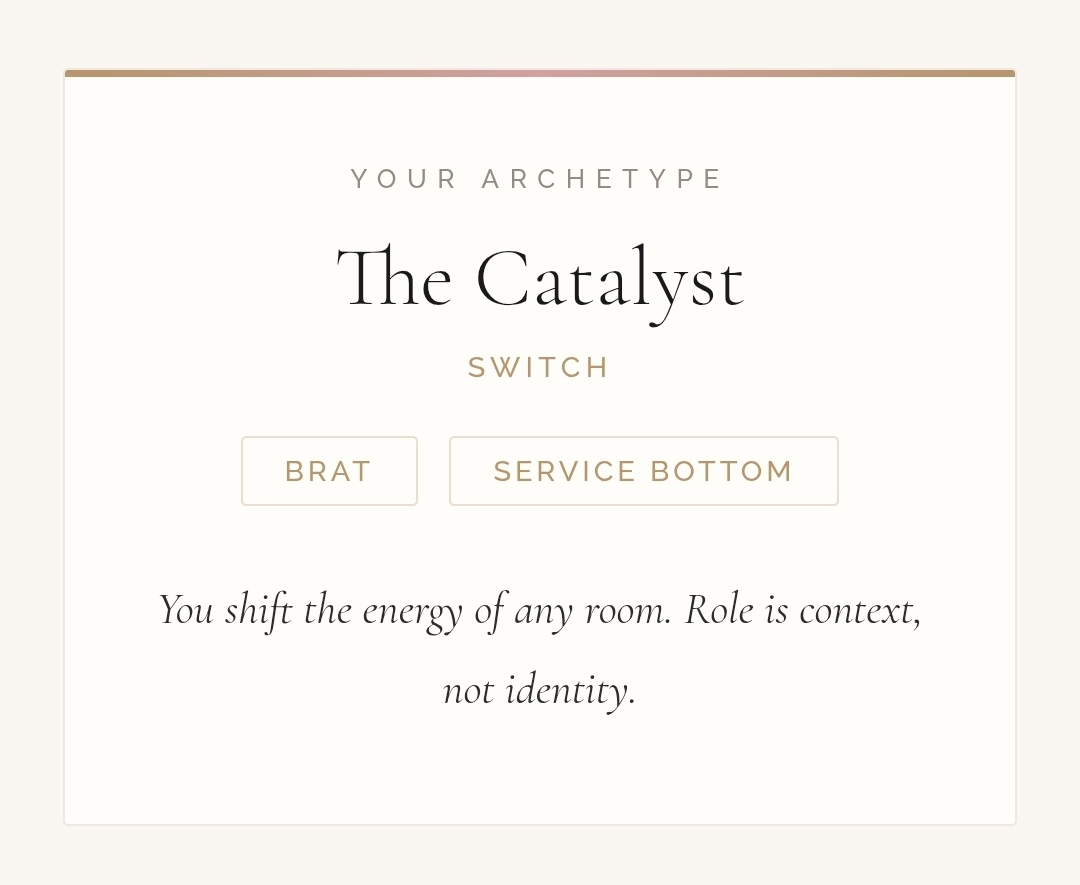
Task: Click the word "Catalyst" in the heading
Action: 609,280
